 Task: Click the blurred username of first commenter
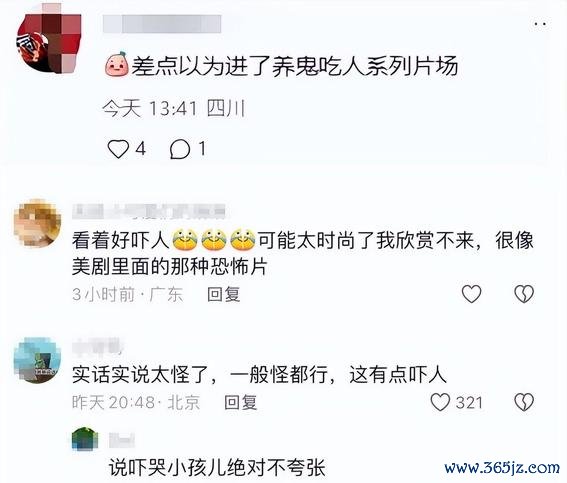click(x=162, y=24)
